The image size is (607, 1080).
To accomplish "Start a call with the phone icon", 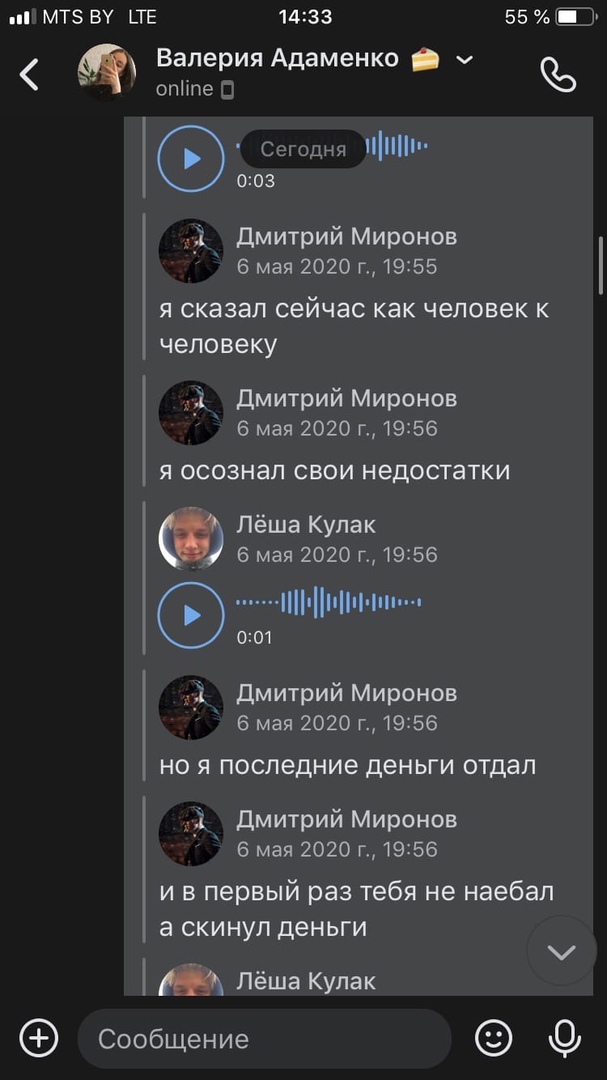I will [557, 74].
